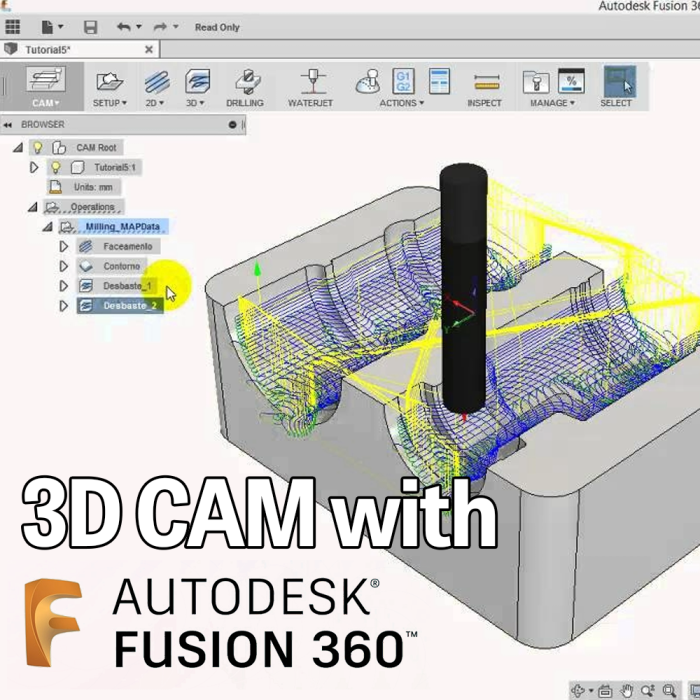Click the Inspect measure ruler icon
Screen dimensions: 700x700
pyautogui.click(x=487, y=83)
